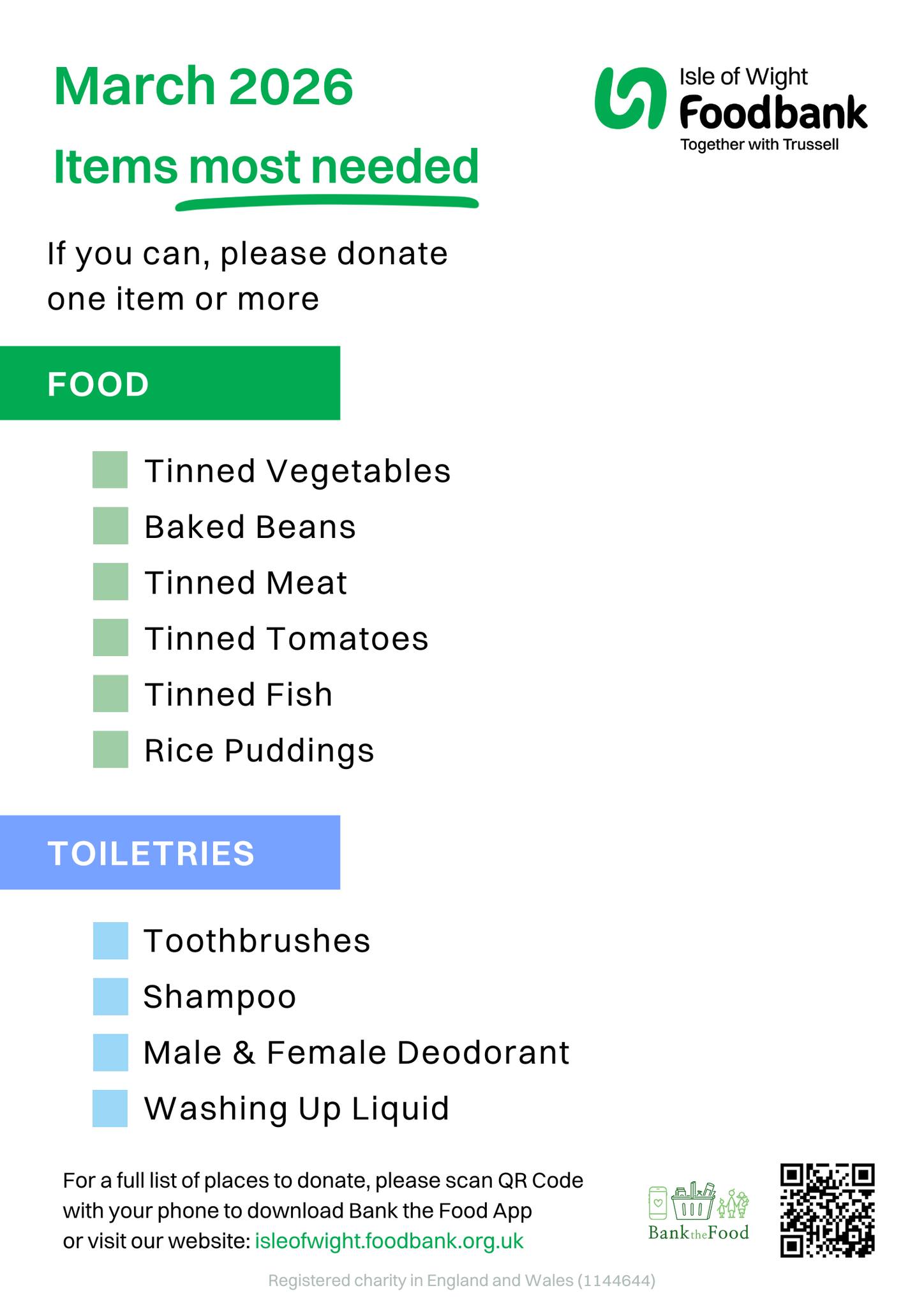The width and height of the screenshot is (924, 1307).
Task: Click the March 2026 heading
Action: (204, 87)
